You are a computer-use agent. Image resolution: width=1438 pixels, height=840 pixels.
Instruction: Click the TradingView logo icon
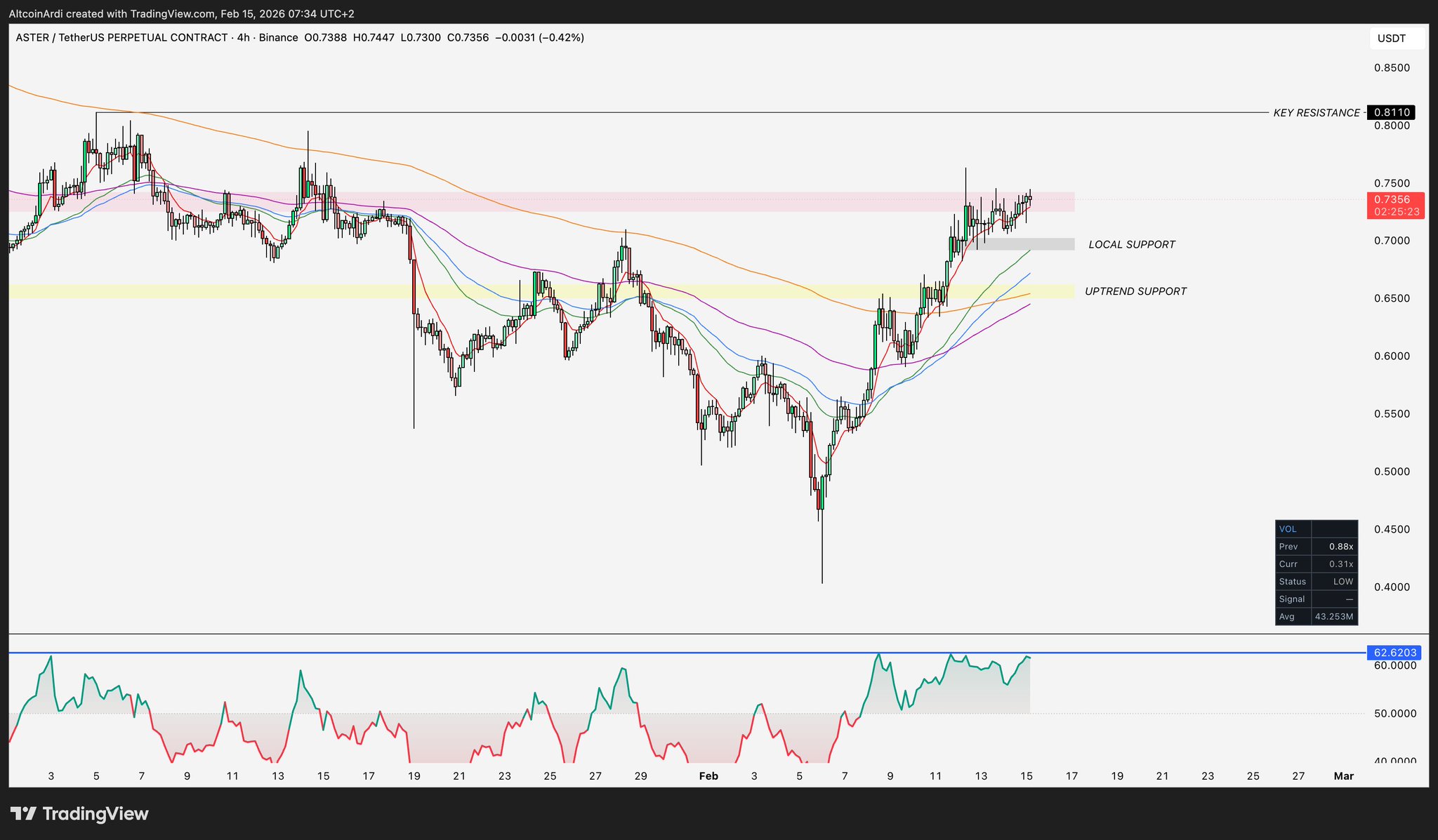pos(23,814)
